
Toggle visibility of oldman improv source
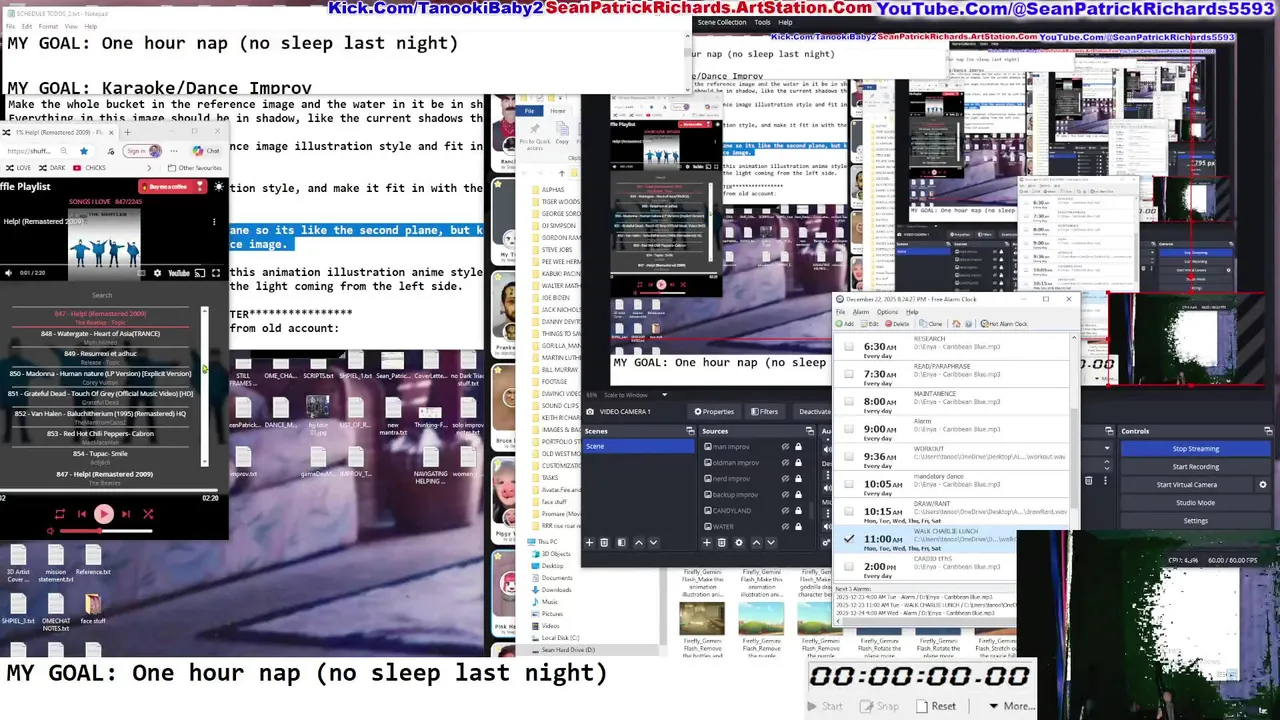(x=785, y=463)
